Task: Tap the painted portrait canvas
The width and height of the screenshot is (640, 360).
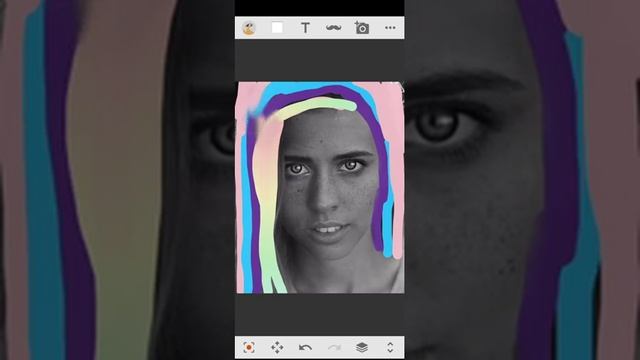Action: click(x=320, y=187)
